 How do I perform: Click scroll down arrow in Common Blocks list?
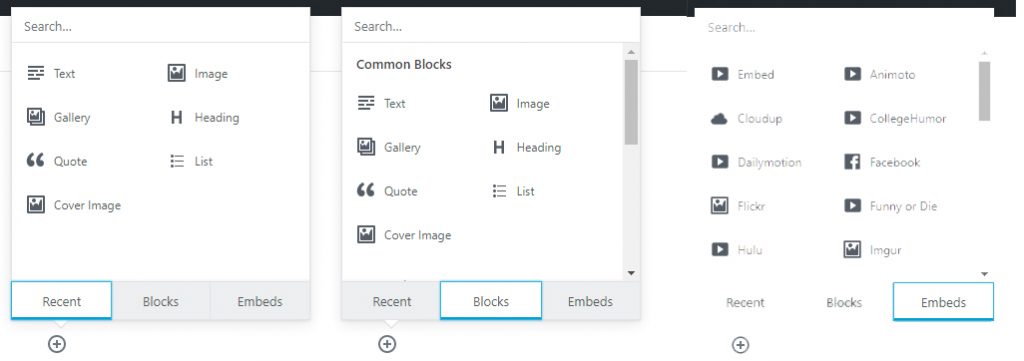pyautogui.click(x=630, y=273)
